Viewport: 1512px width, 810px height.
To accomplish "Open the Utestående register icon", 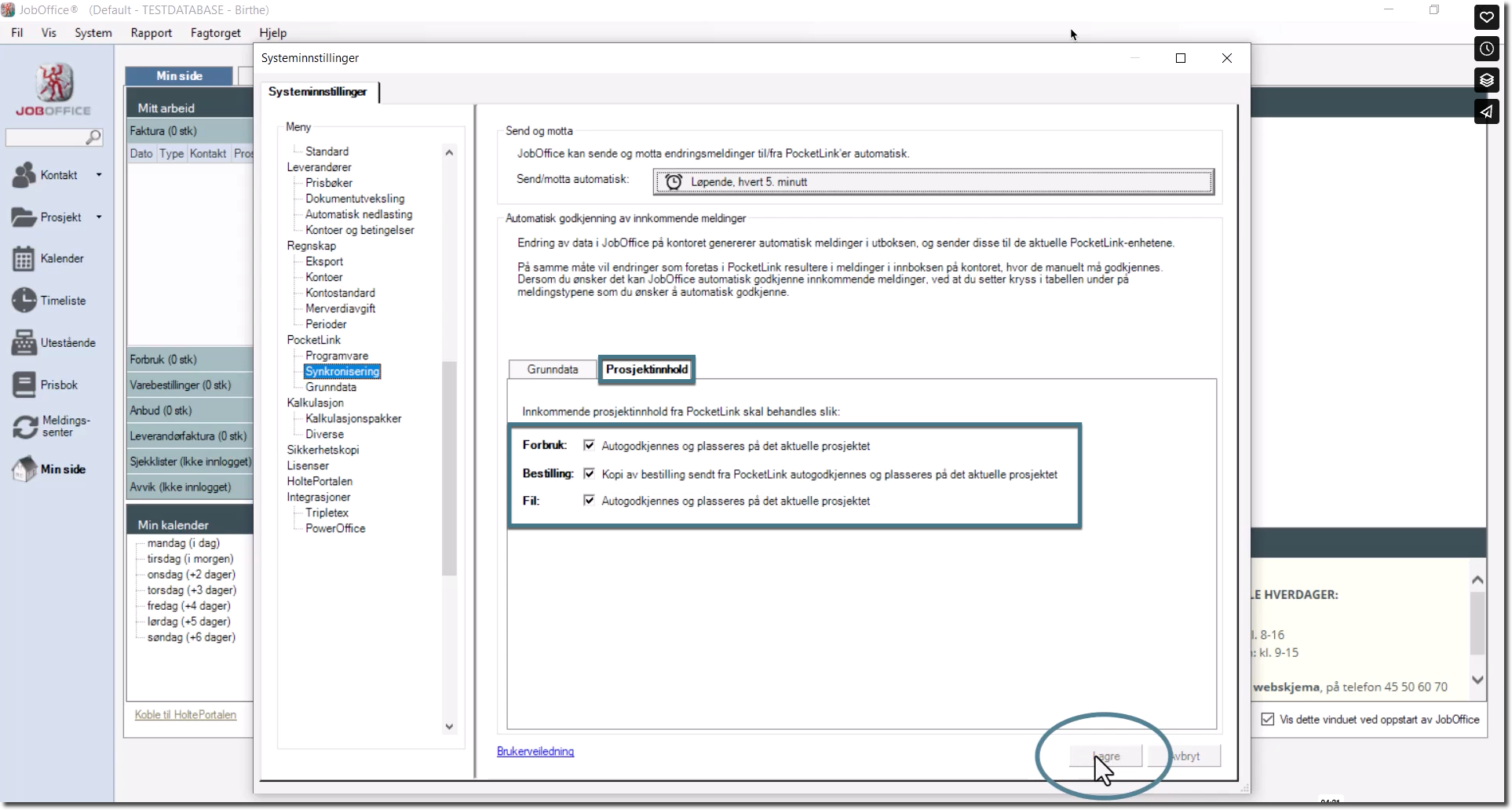I will (x=24, y=343).
